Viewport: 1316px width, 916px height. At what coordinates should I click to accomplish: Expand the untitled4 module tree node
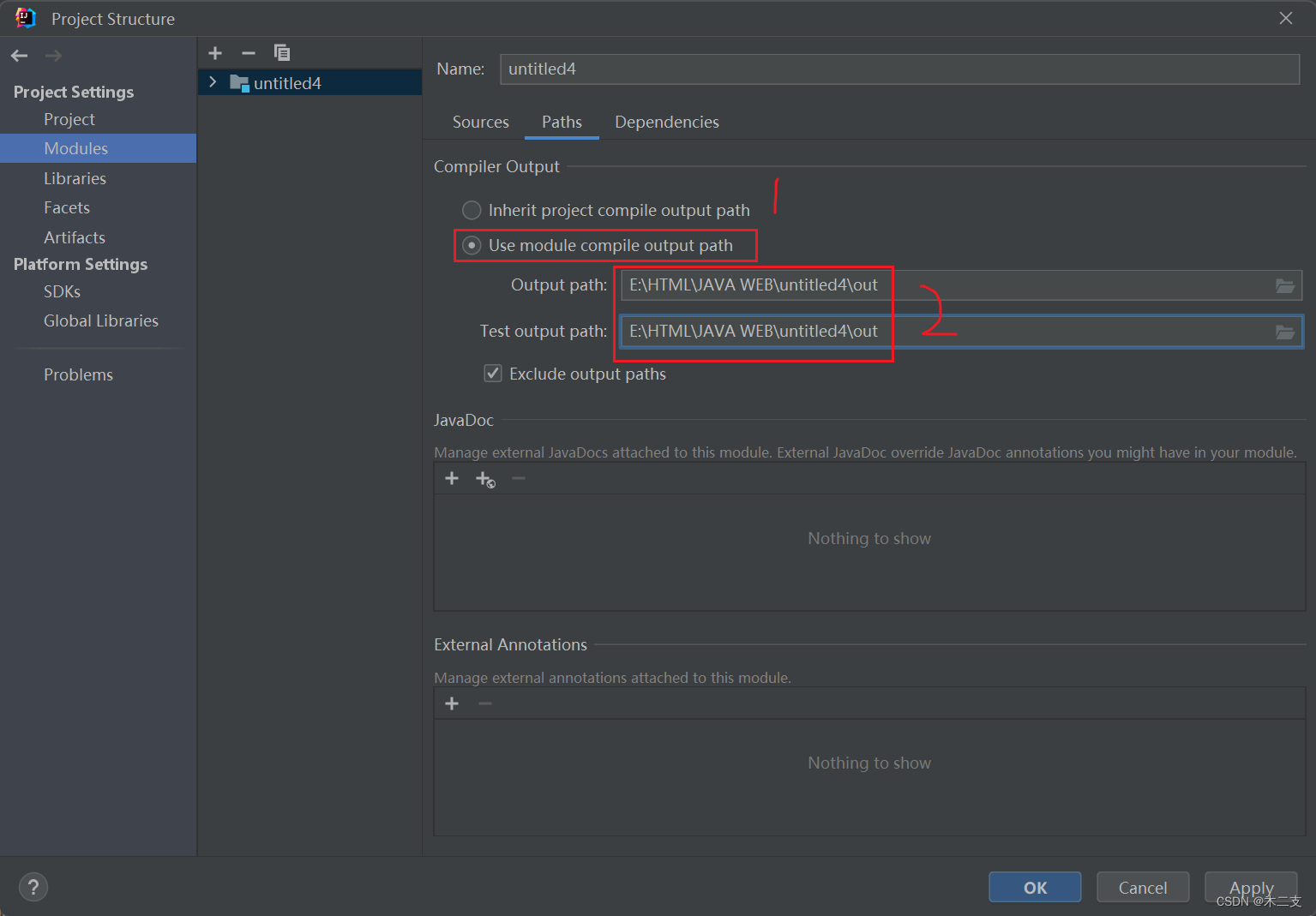pos(213,82)
